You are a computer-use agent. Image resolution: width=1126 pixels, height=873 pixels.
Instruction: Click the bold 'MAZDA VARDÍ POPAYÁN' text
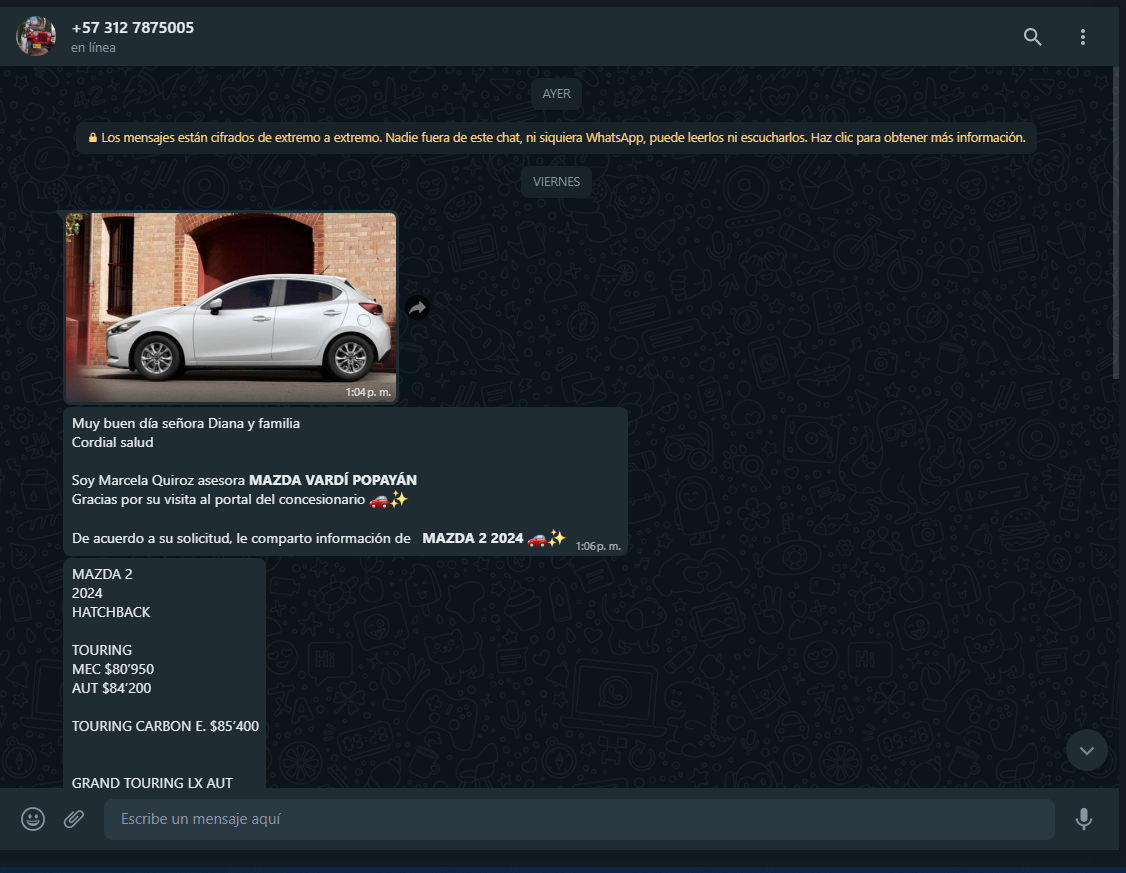[x=332, y=480]
